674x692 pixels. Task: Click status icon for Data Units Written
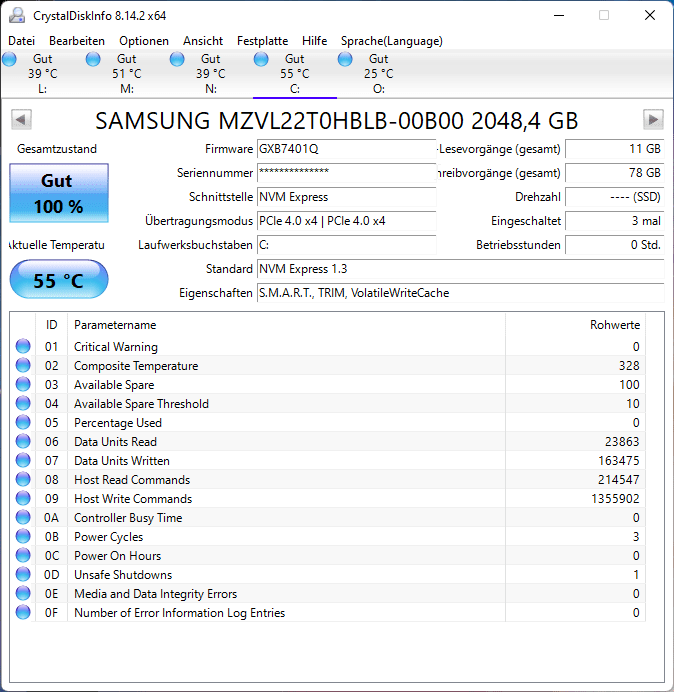23,460
